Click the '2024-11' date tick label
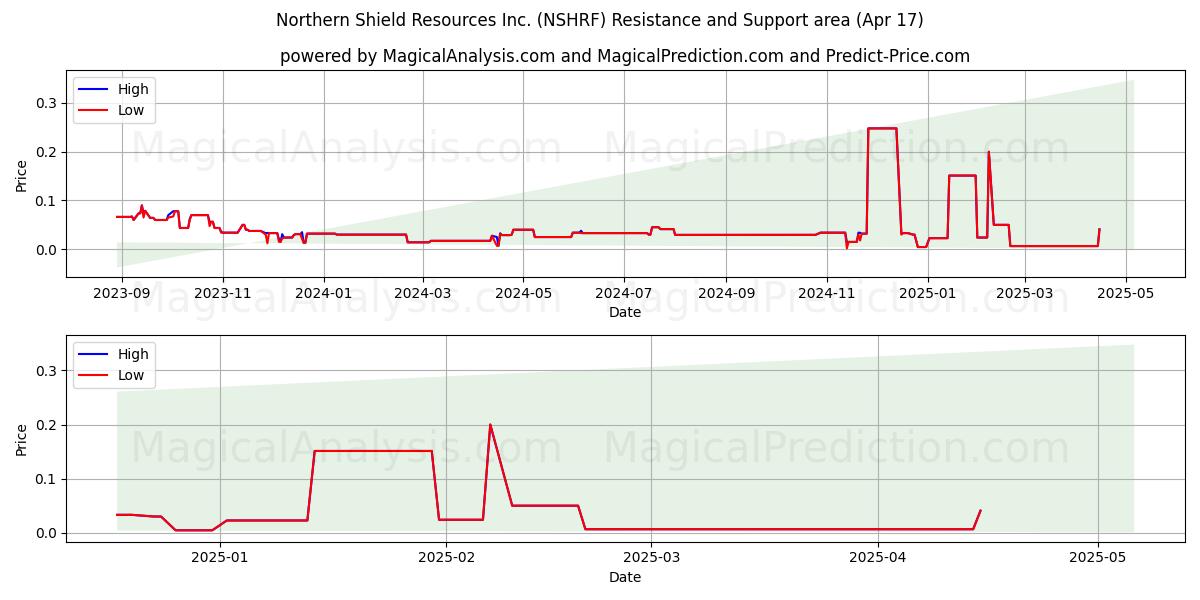This screenshot has height=600, width=1200. coord(827,295)
